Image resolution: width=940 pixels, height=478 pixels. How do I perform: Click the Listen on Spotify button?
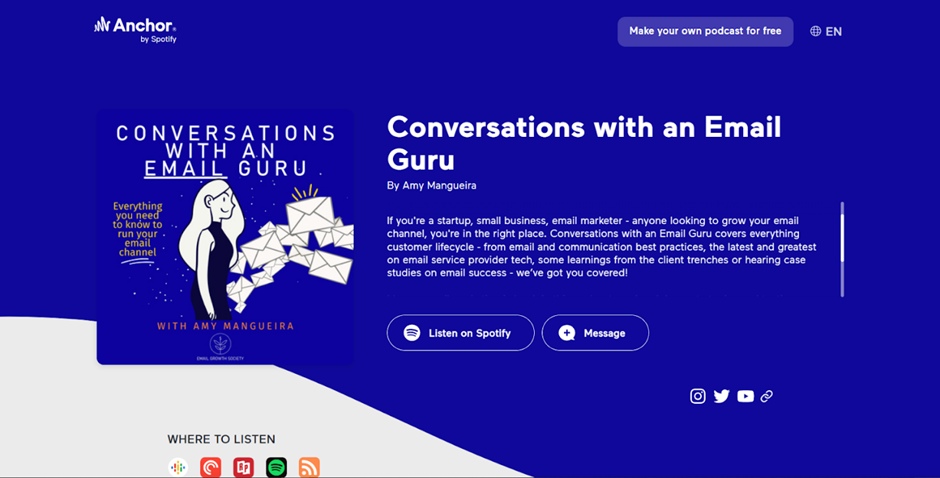click(x=460, y=333)
